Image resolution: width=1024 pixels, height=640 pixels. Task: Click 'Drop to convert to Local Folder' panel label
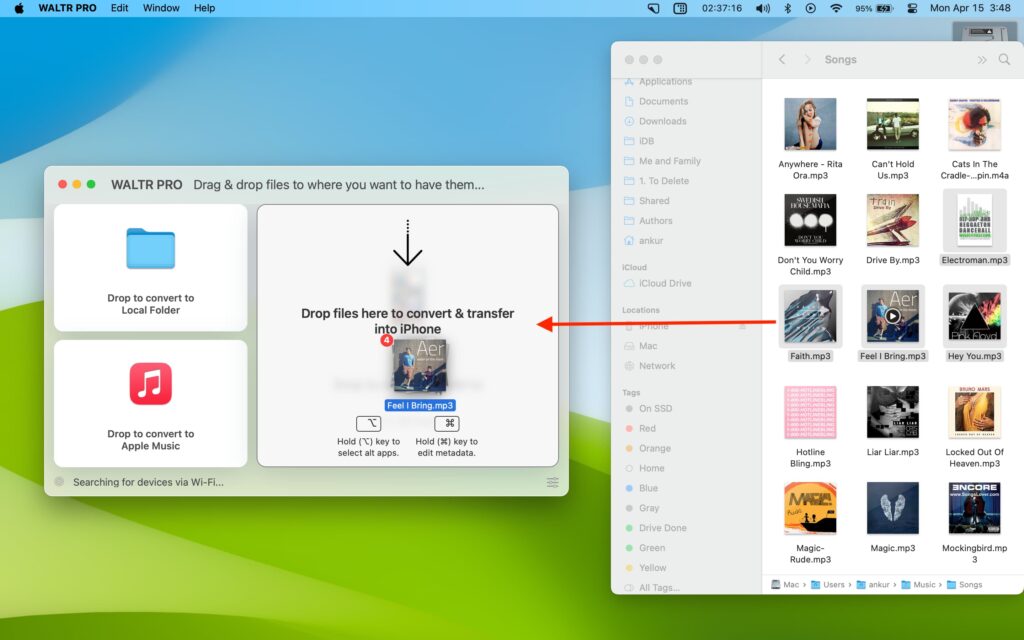(x=150, y=304)
